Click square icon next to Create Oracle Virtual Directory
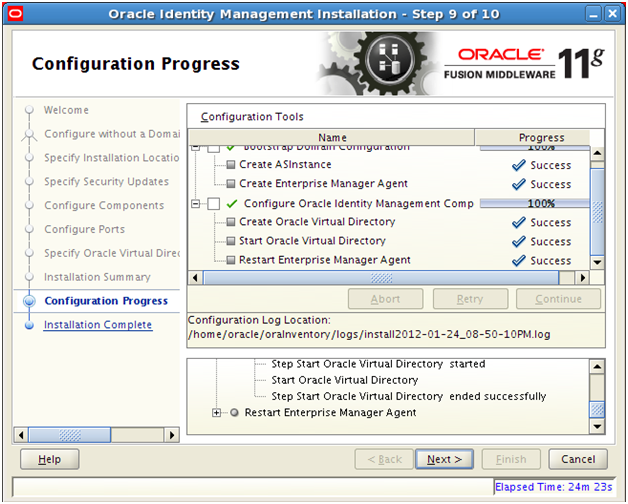 tap(230, 222)
